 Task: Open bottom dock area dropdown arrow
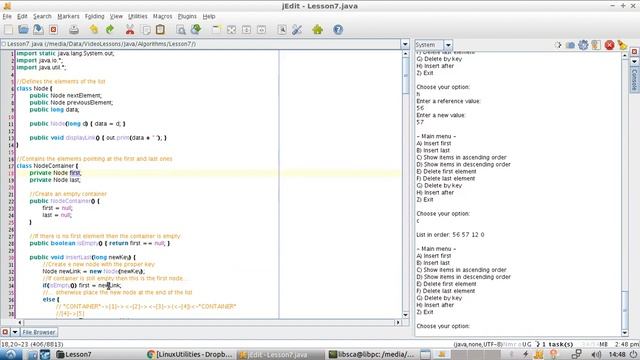pos(15,332)
